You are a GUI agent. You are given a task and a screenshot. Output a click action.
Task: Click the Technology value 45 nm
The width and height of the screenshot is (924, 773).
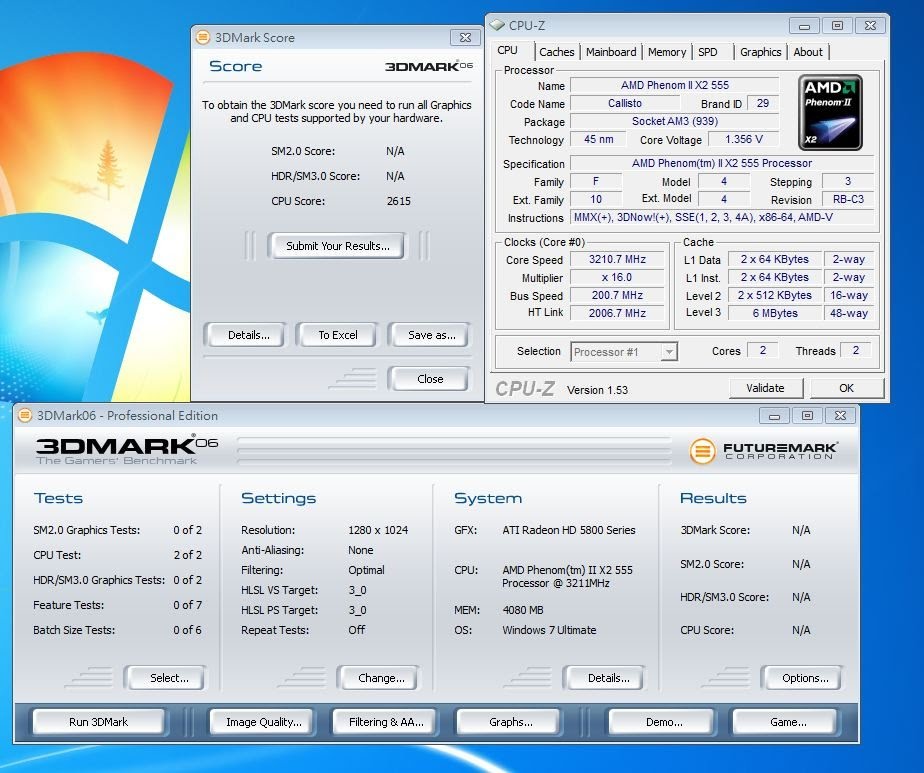click(598, 139)
